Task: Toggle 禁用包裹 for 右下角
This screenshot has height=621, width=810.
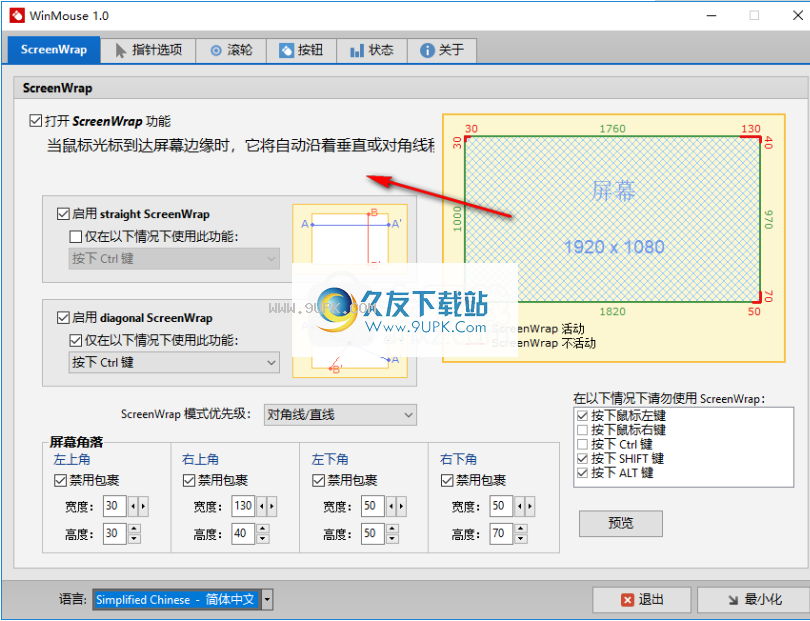Action: 447,480
